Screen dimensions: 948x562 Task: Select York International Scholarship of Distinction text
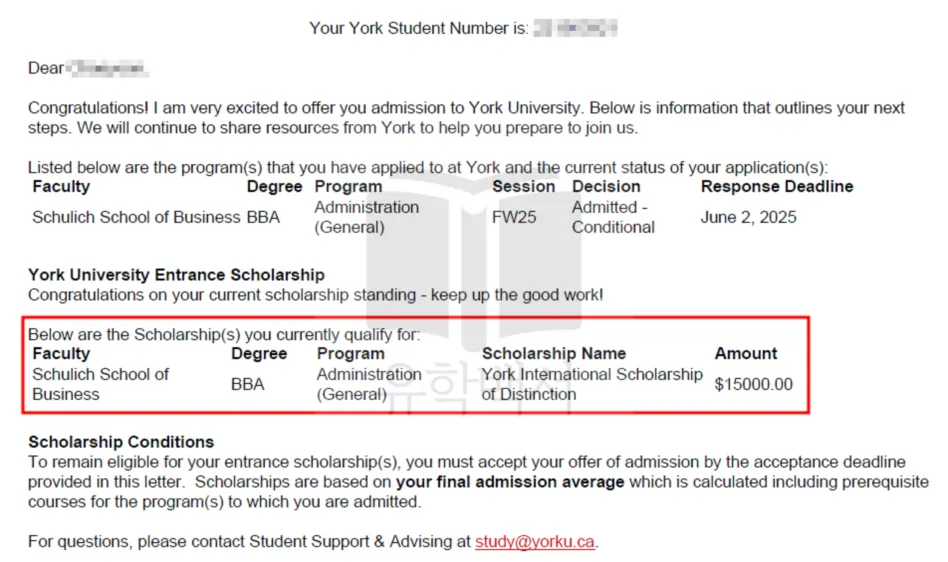tap(591, 384)
